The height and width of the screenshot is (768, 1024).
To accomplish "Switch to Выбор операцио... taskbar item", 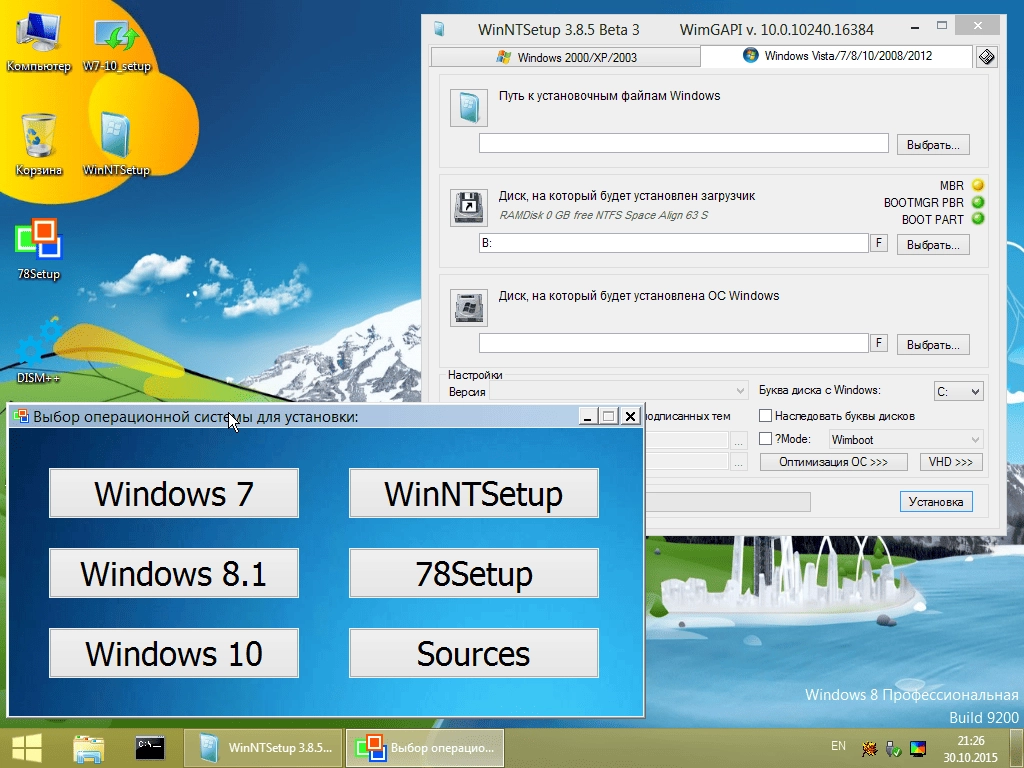I will pyautogui.click(x=424, y=748).
